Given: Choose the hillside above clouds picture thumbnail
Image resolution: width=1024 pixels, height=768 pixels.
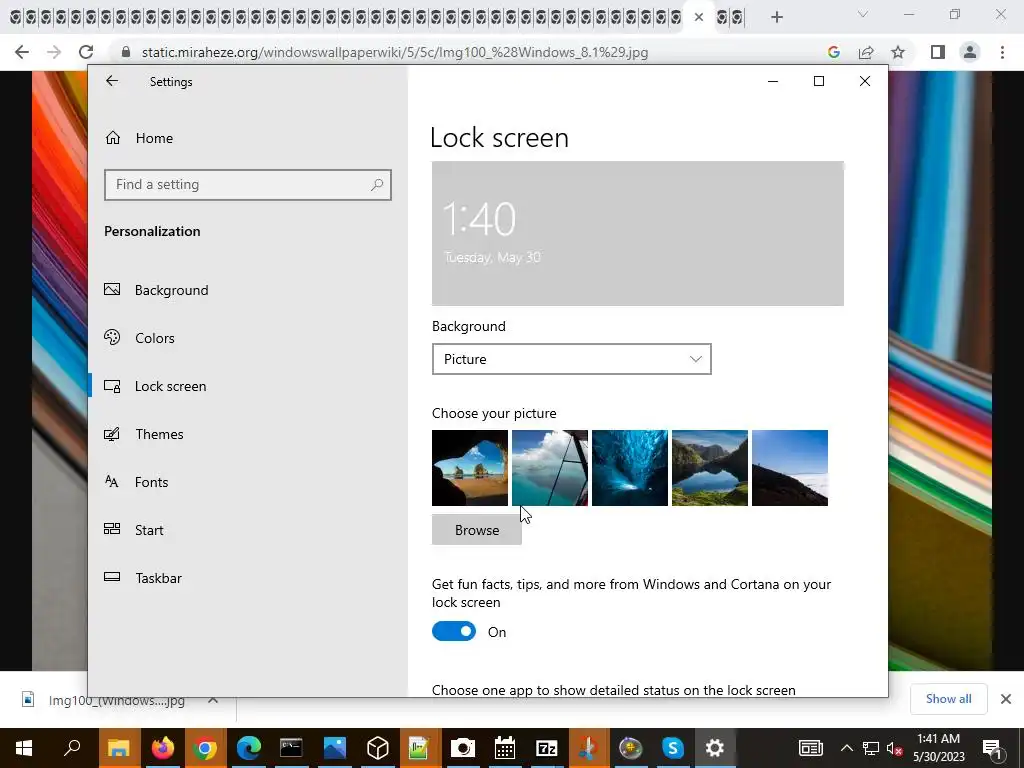Looking at the screenshot, I should (x=790, y=468).
